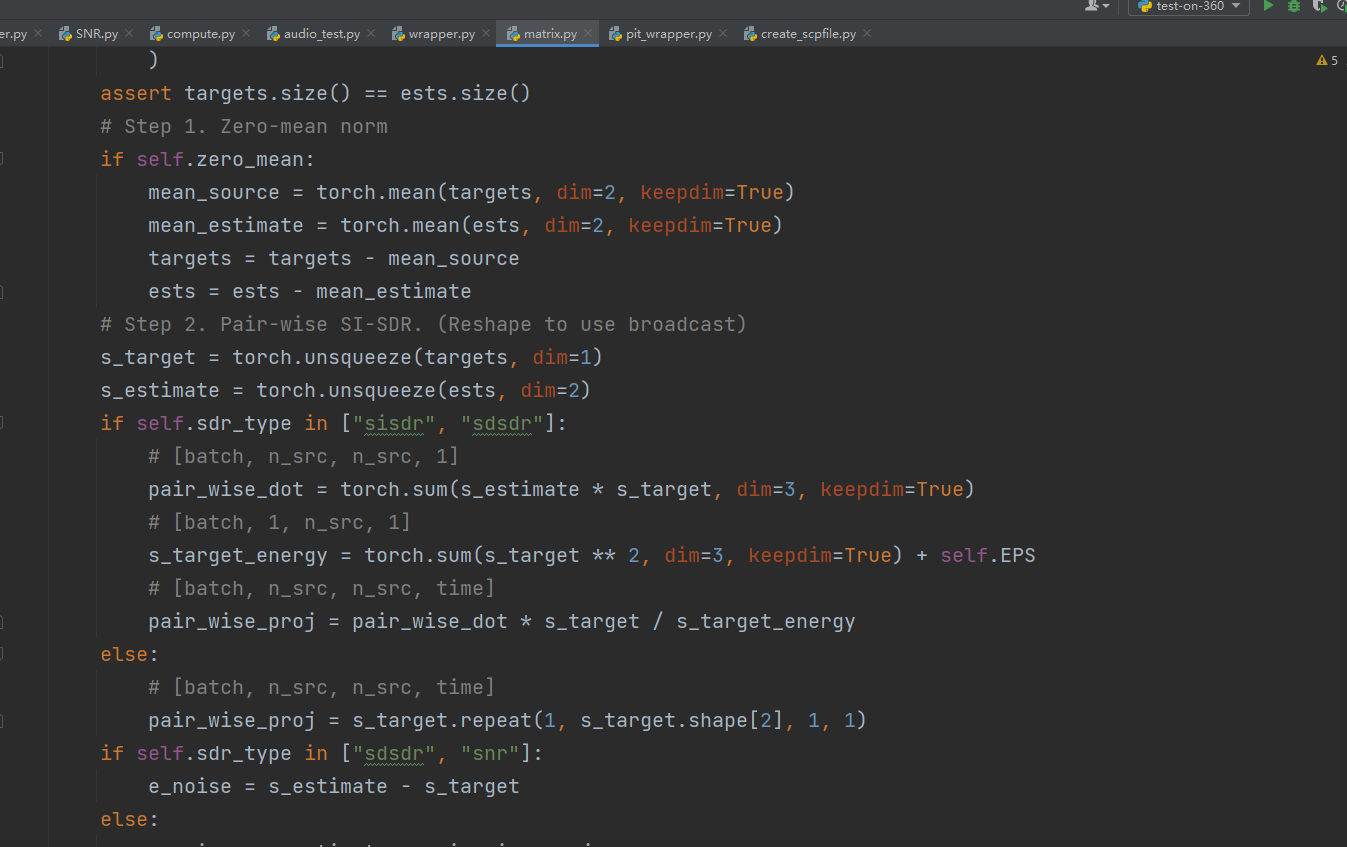
Task: Click the run-with-profiler icon on the toolbar
Action: [1318, 7]
